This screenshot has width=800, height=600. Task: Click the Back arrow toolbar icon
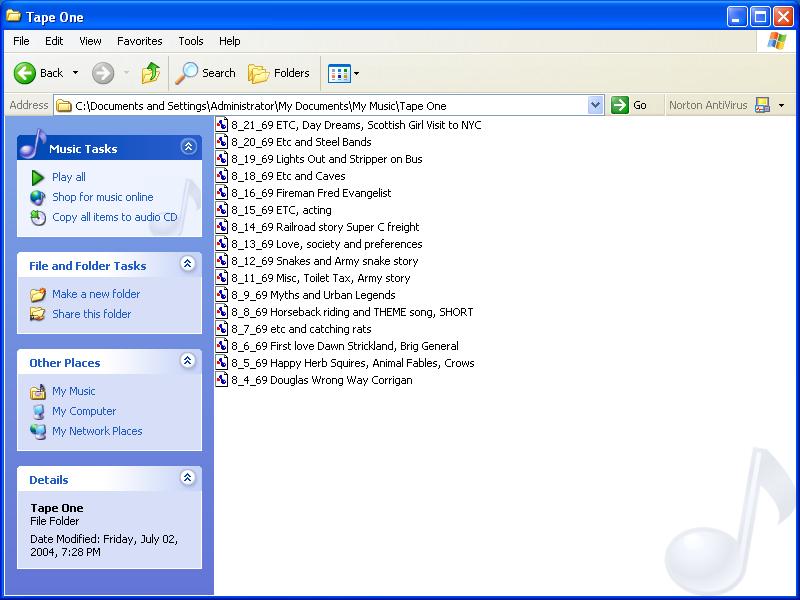coord(25,73)
